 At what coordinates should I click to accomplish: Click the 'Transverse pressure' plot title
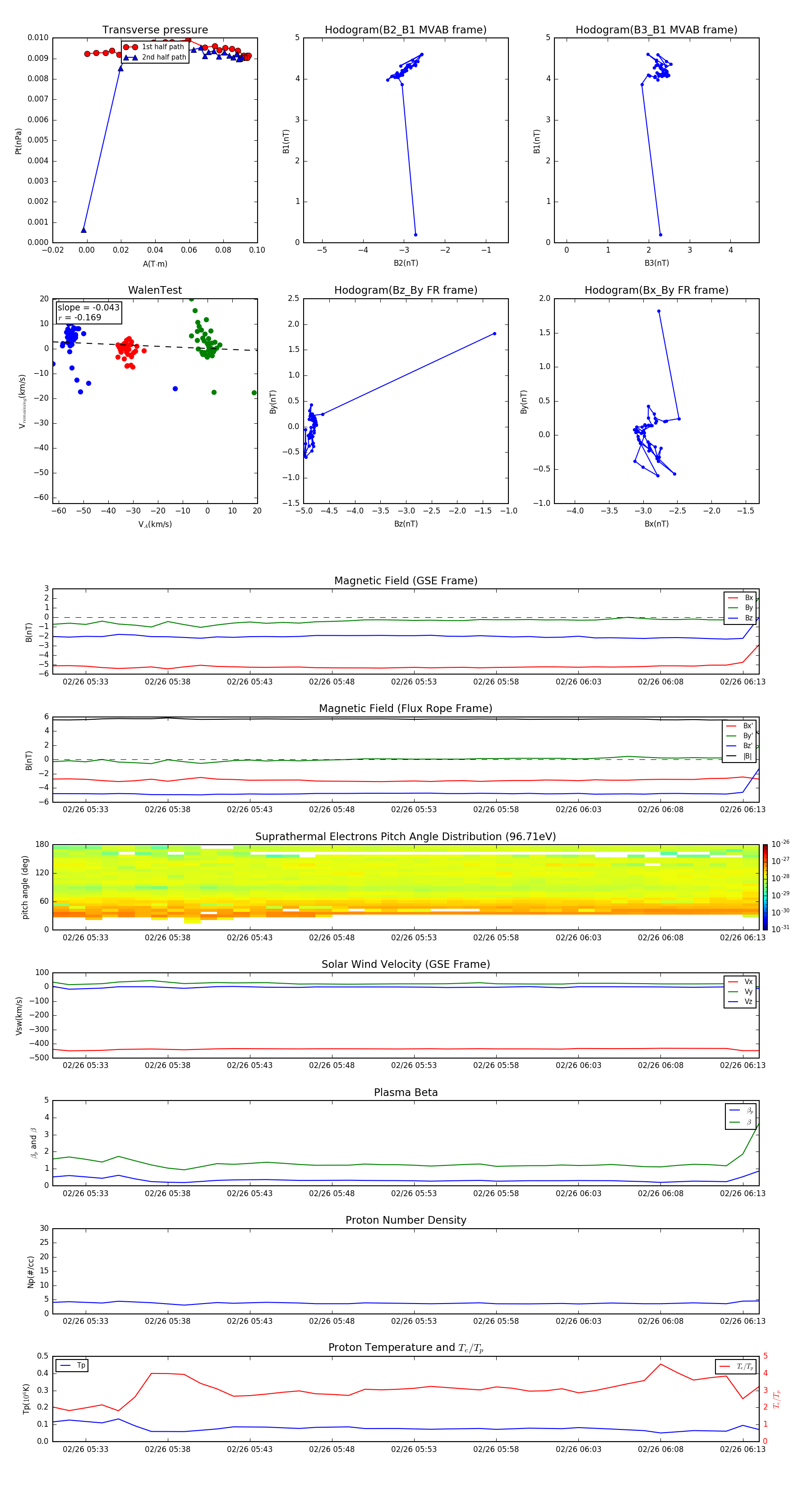[x=155, y=29]
